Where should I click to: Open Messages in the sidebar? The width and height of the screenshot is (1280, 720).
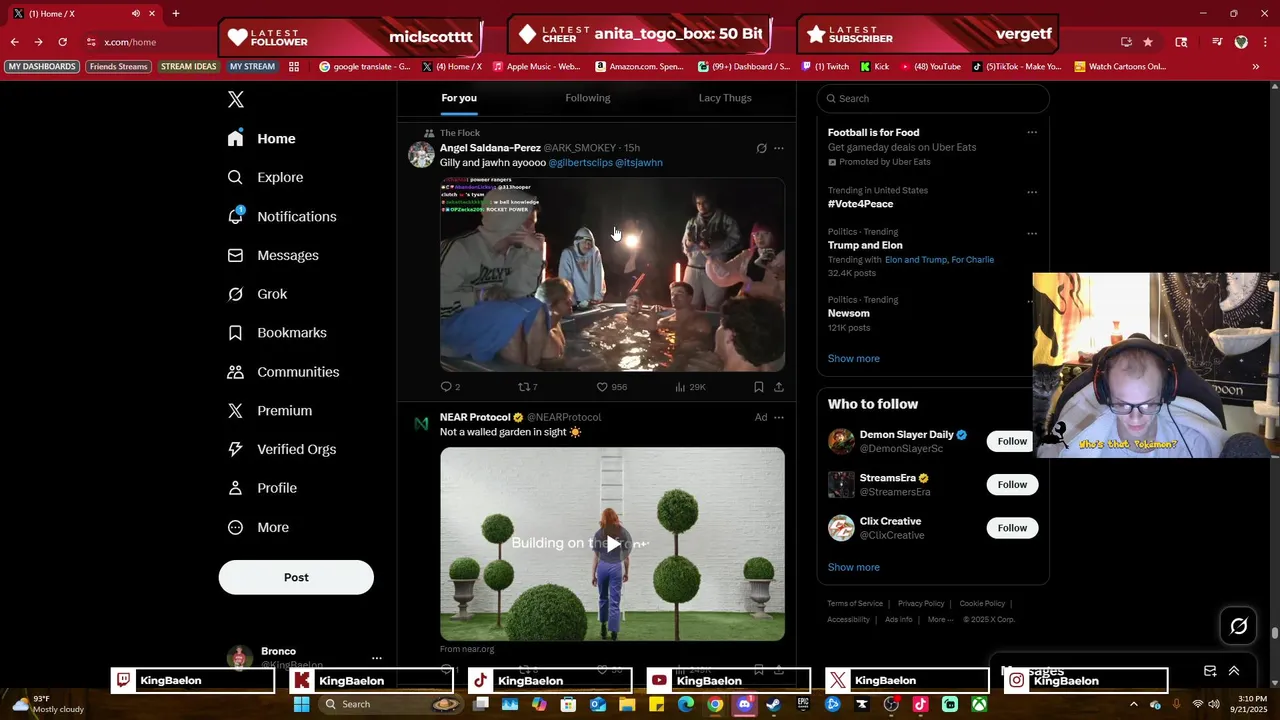(273, 255)
